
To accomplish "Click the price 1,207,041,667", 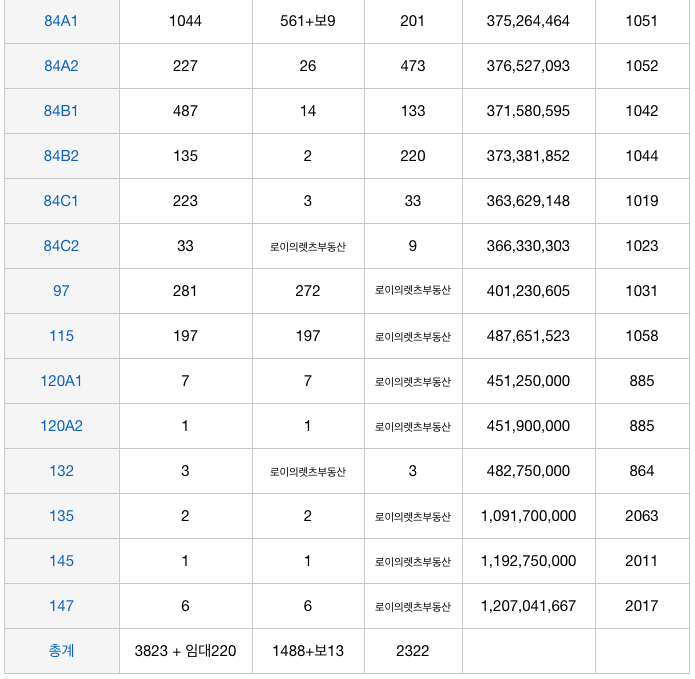I will pos(528,606).
